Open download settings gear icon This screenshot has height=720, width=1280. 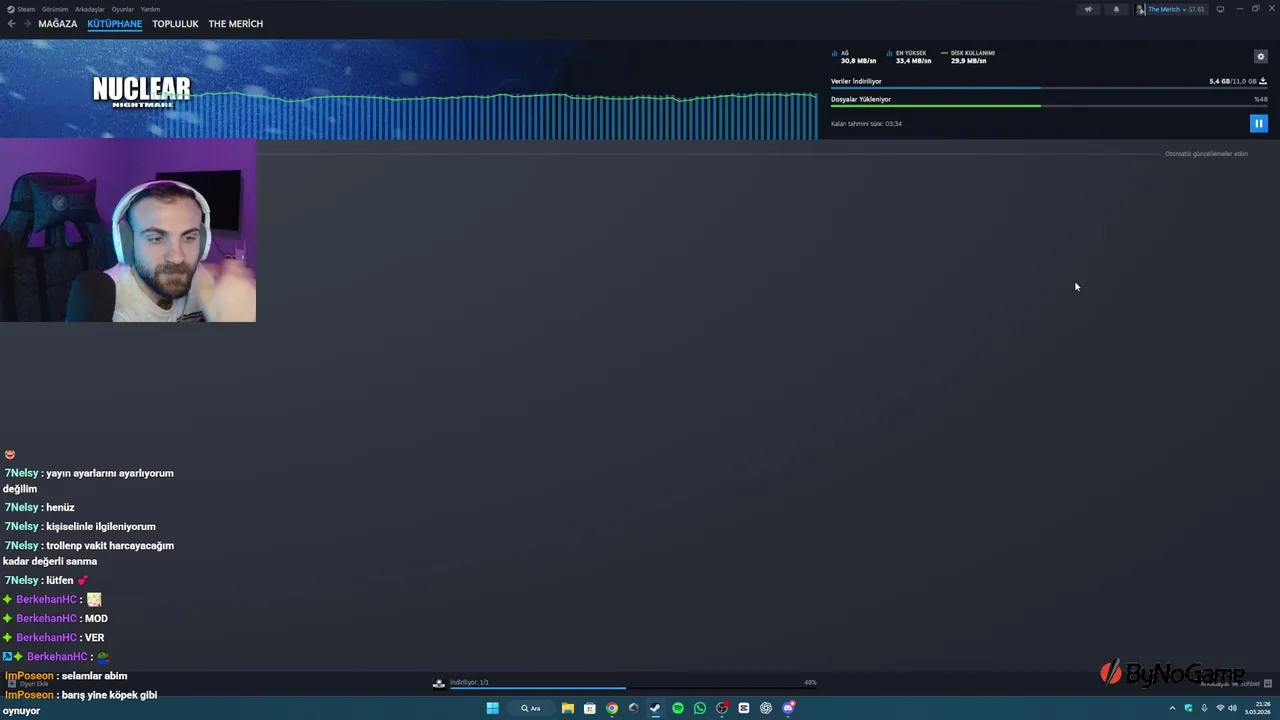(1260, 57)
